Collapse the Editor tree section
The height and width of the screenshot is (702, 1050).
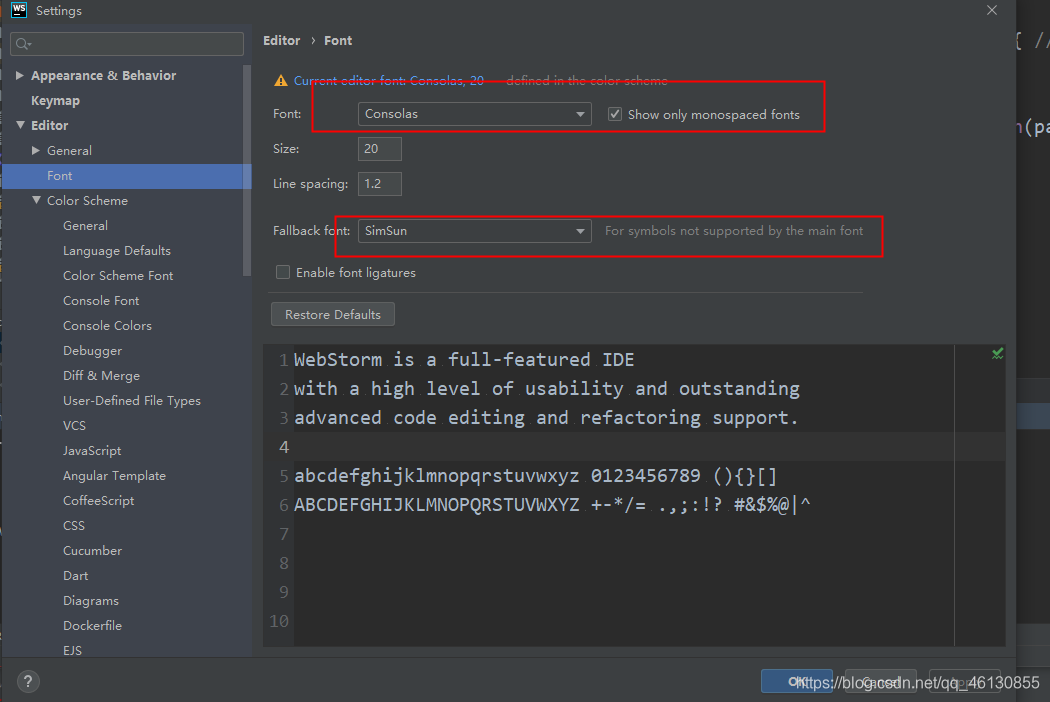pyautogui.click(x=20, y=125)
